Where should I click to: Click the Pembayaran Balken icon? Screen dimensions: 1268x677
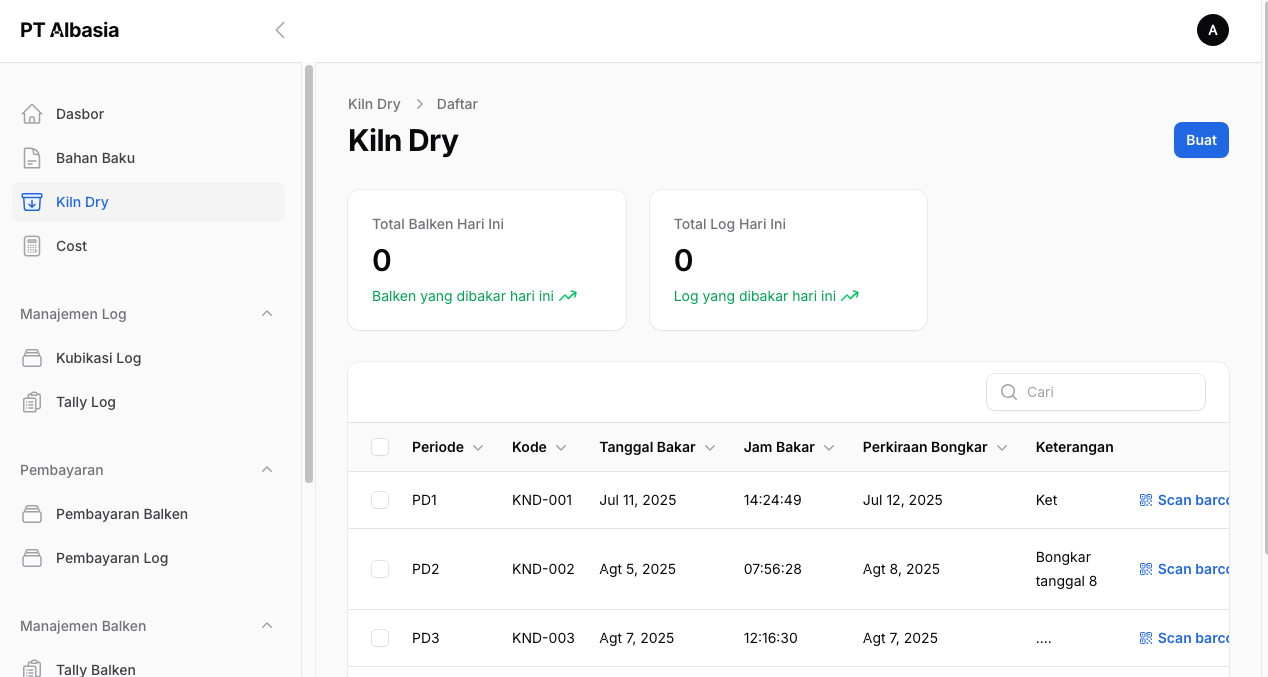pyautogui.click(x=32, y=514)
